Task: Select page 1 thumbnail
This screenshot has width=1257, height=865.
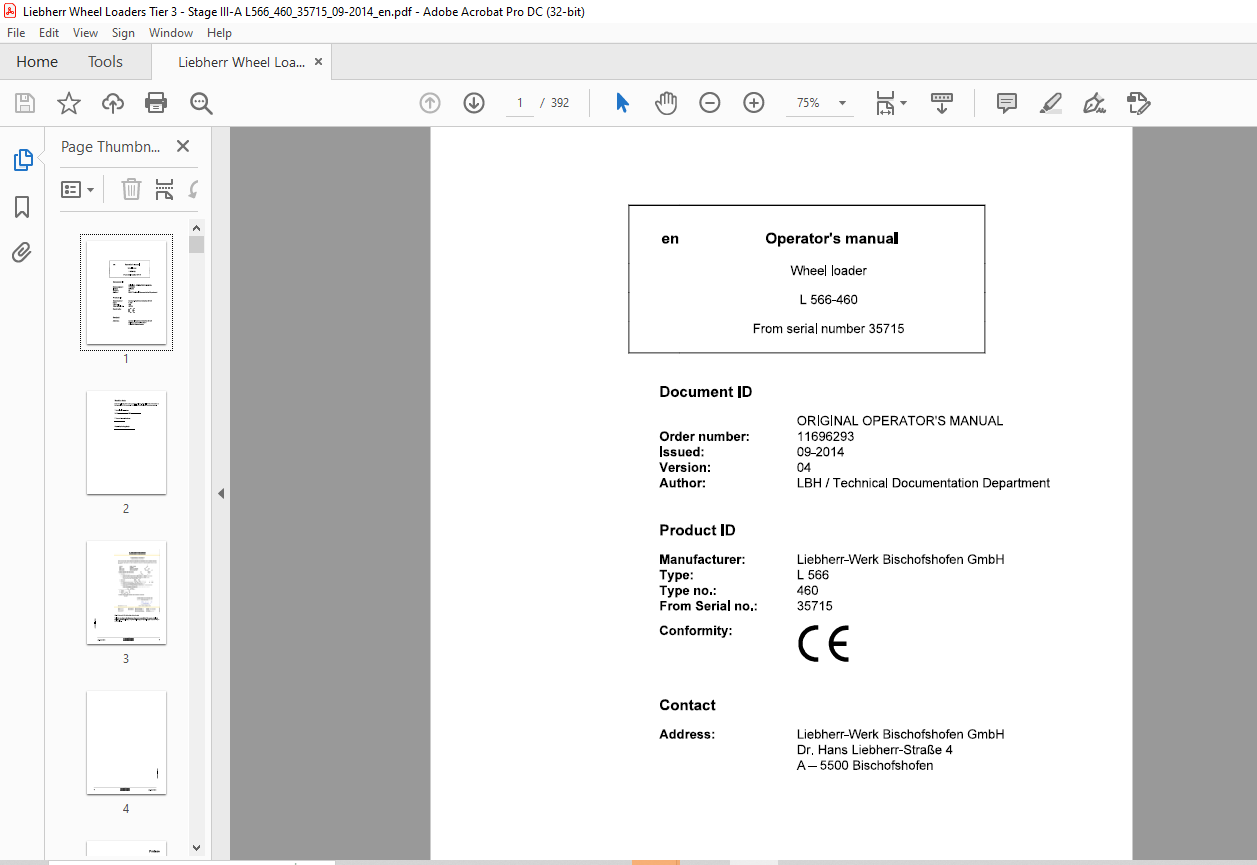Action: pos(126,292)
